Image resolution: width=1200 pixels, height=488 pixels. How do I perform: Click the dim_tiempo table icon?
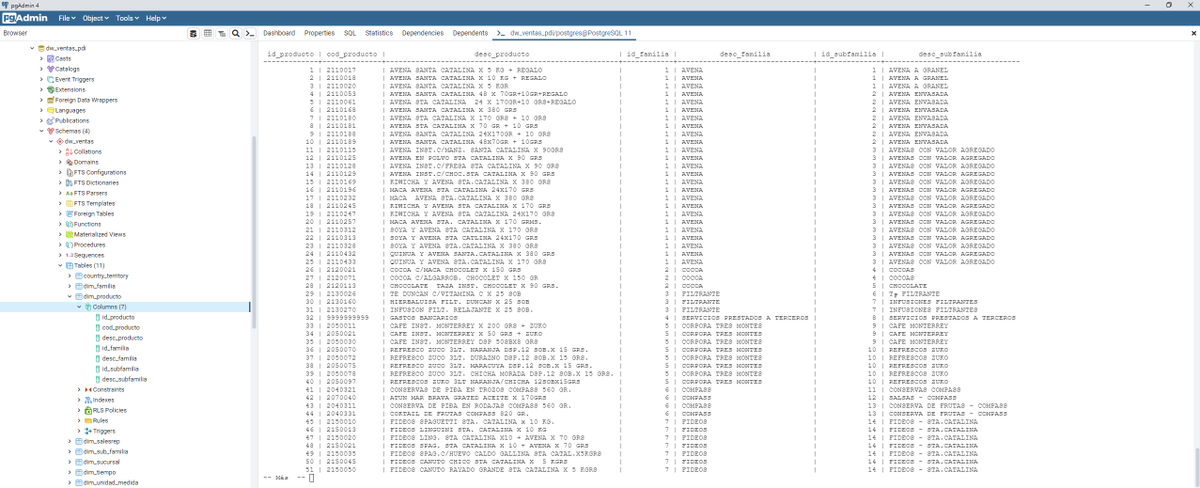(x=79, y=472)
